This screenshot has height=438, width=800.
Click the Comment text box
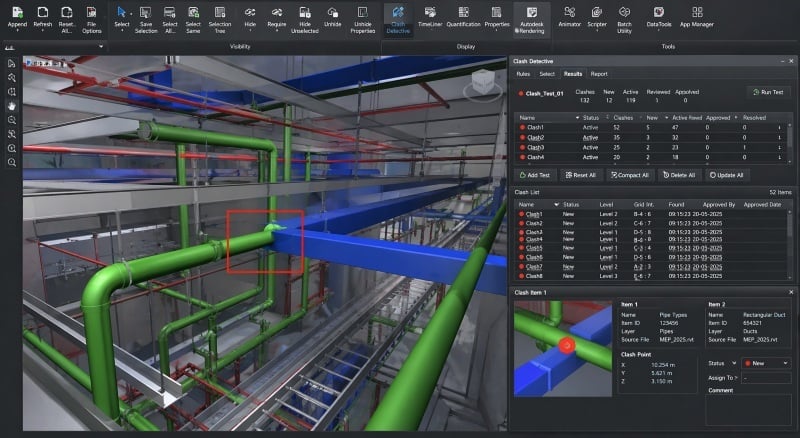pos(748,409)
